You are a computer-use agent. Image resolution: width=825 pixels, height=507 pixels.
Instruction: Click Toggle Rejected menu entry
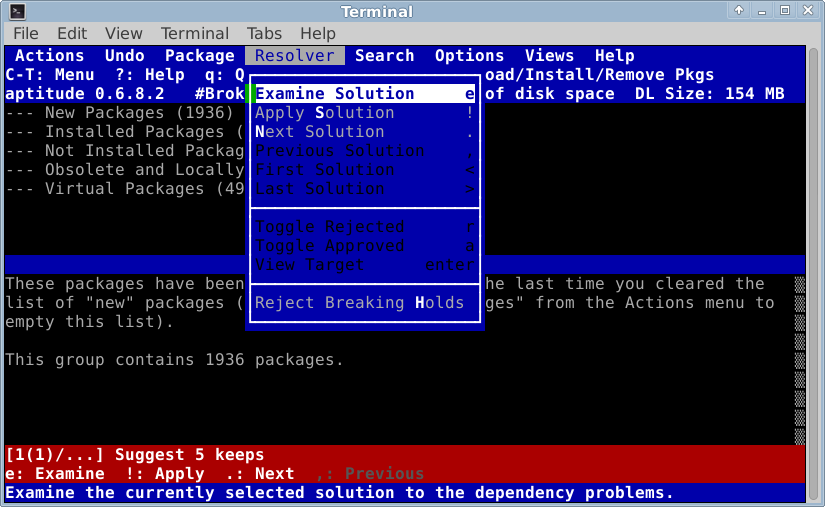[365, 227]
